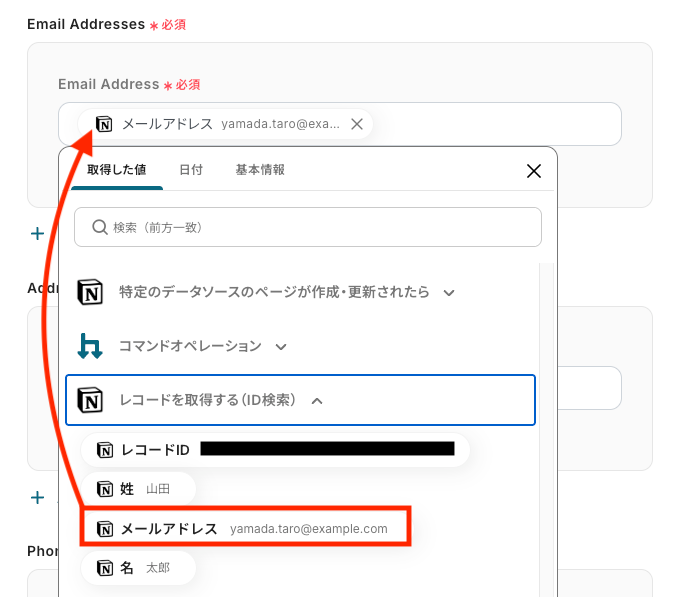Click the Notion icon in the Email Address chip

click(x=104, y=124)
